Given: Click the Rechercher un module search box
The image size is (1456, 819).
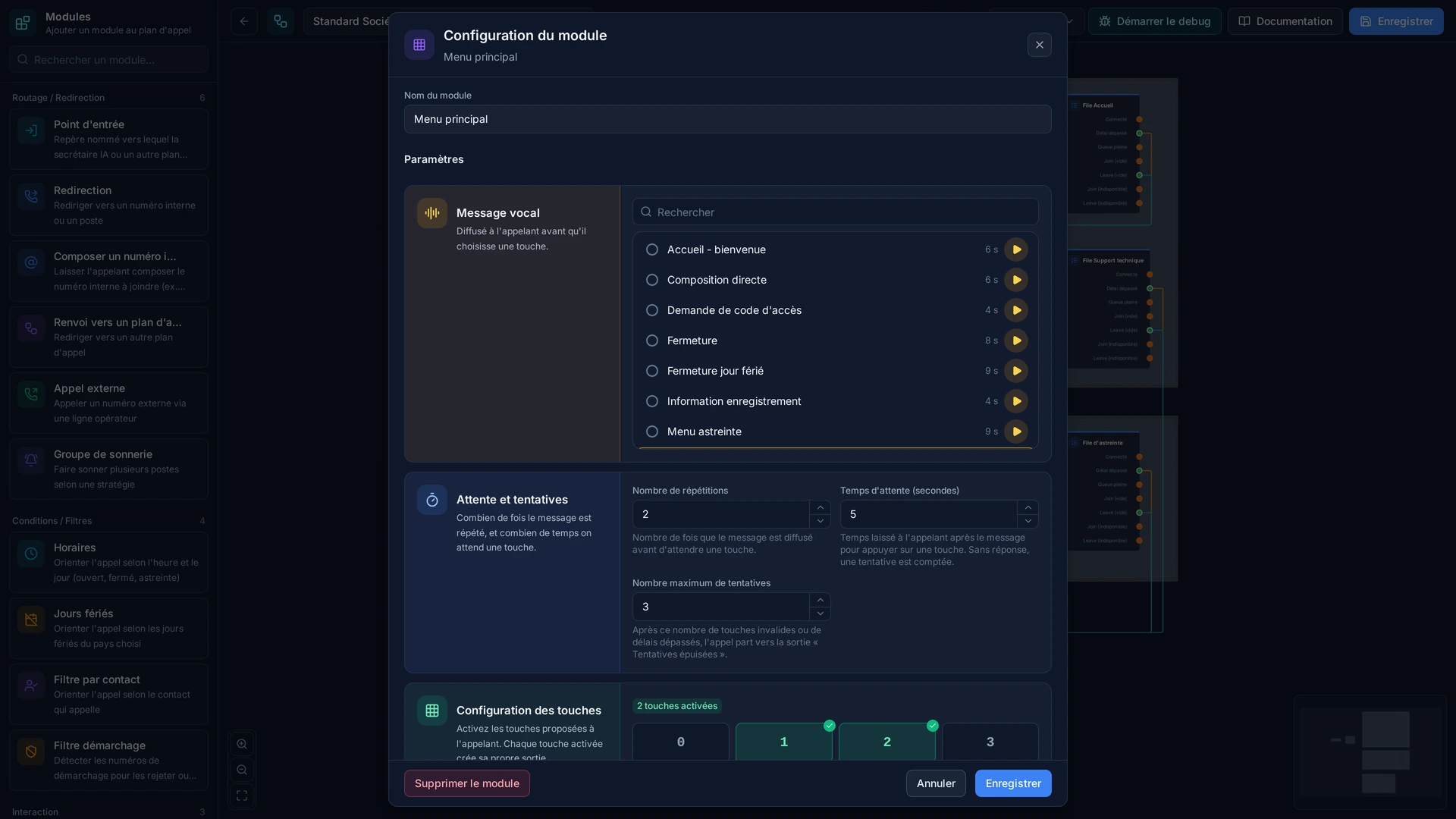Looking at the screenshot, I should coord(108,59).
